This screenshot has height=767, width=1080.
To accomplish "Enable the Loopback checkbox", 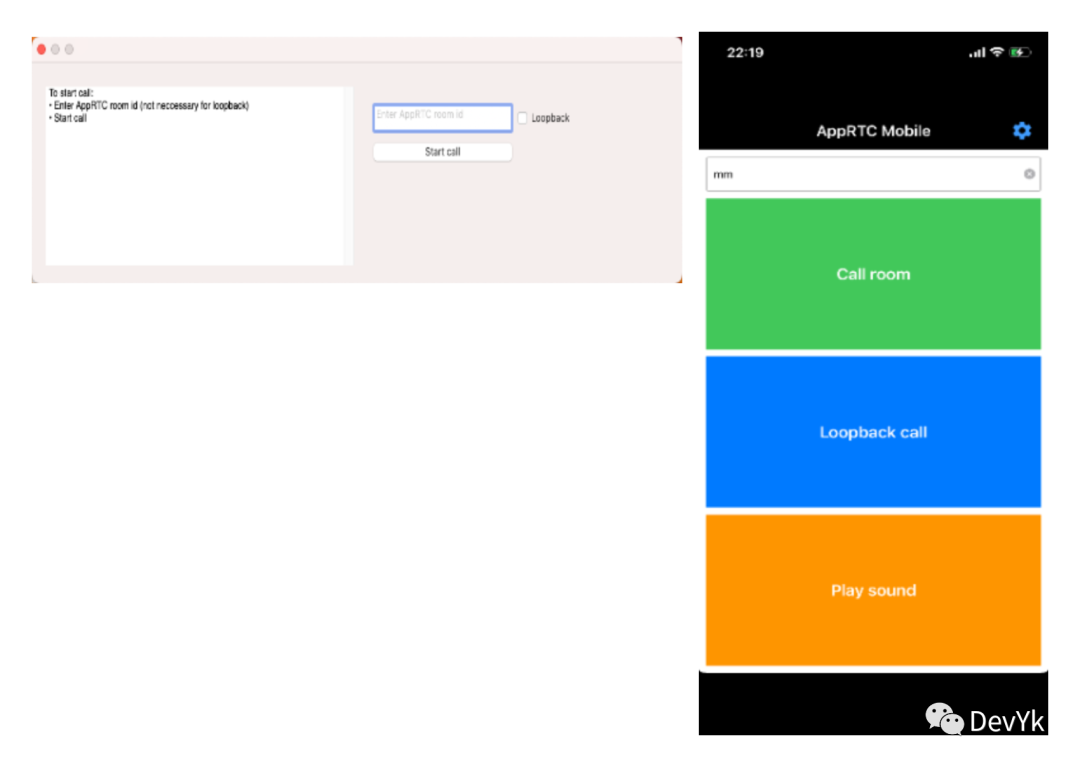I will [522, 118].
